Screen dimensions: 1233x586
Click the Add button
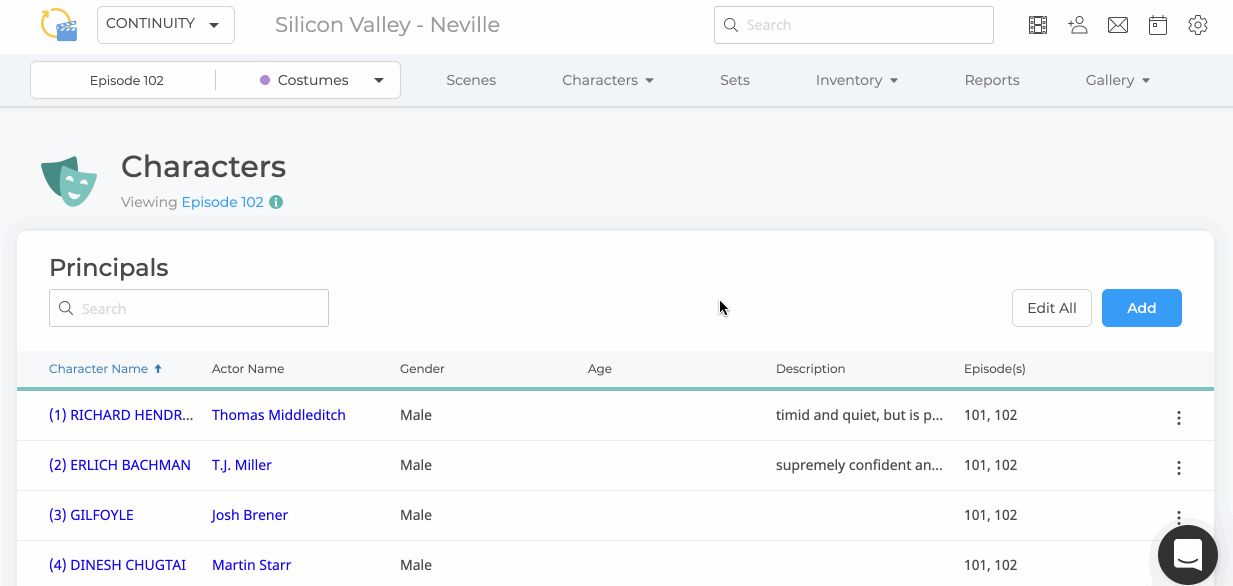coord(1142,308)
